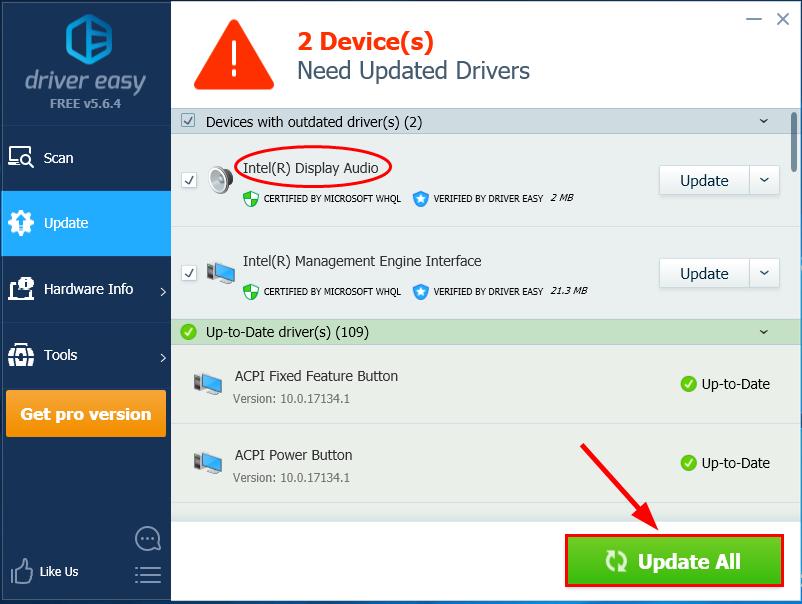Click the Get pro version button
The width and height of the screenshot is (802, 604).
pyautogui.click(x=86, y=414)
